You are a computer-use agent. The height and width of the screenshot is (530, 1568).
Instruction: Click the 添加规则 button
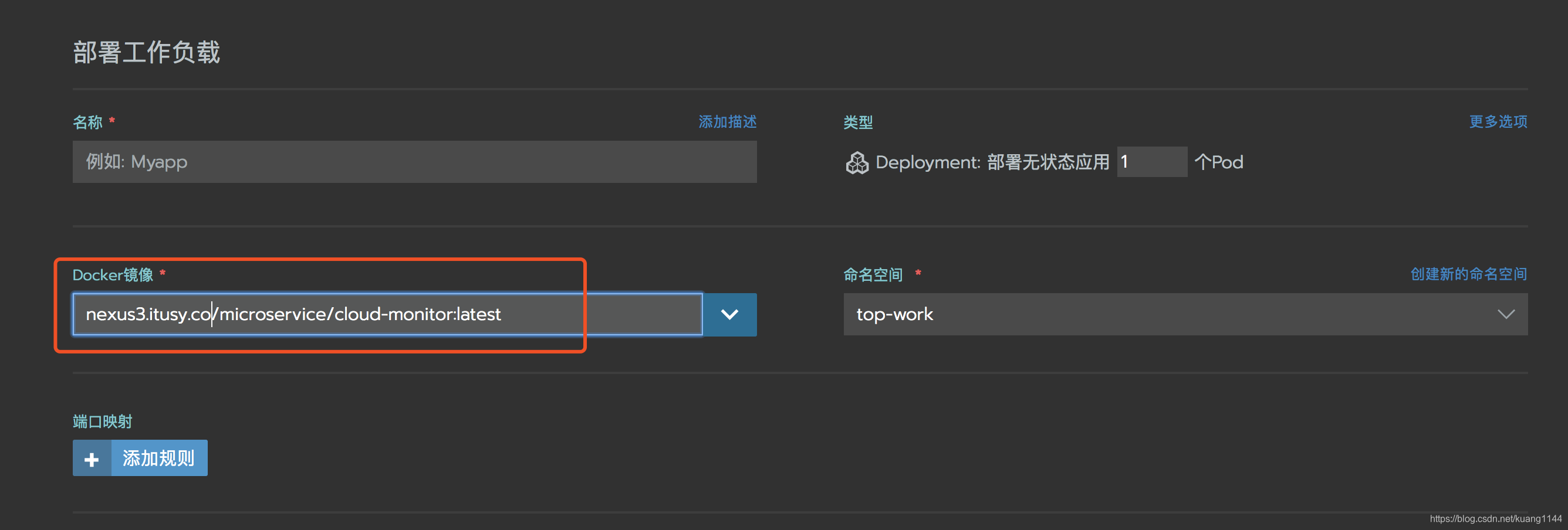pos(140,458)
